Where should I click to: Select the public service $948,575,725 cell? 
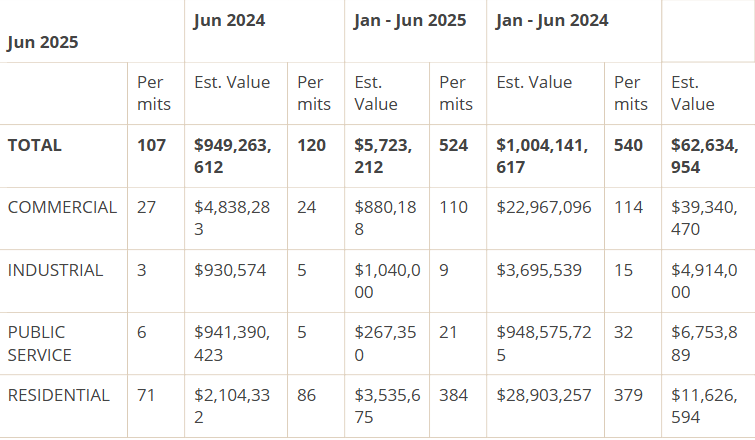coord(546,343)
